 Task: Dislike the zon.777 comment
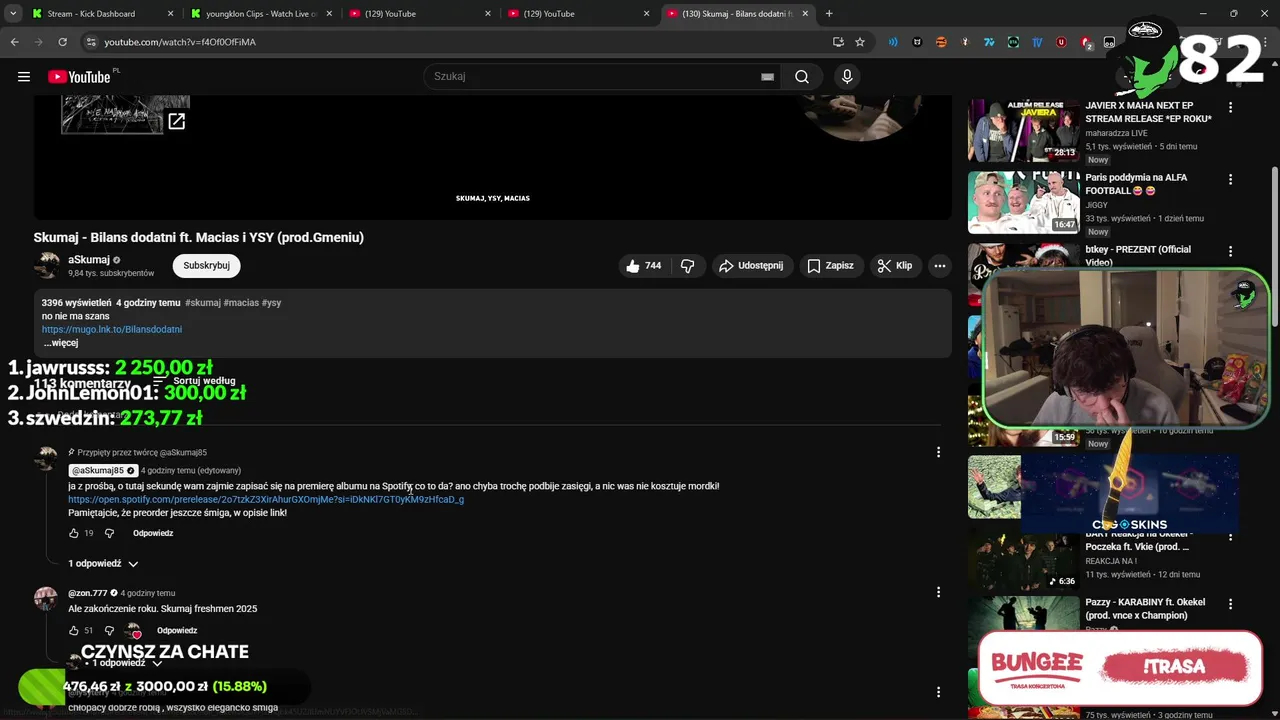[x=109, y=631]
